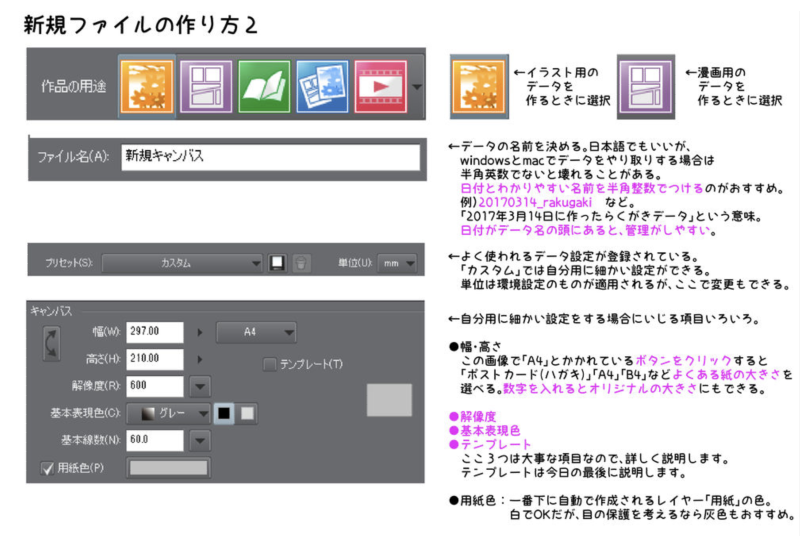Screen dimensions: 800x536
Task: Click the ファイル名 field containing 新規キャンバス
Action: (270, 157)
